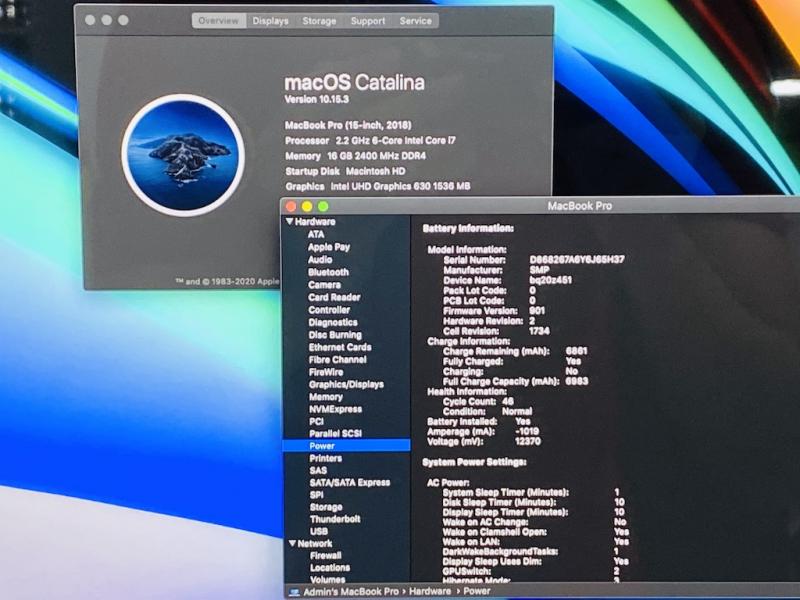This screenshot has height=600, width=800.
Task: Click the Intel UHD Graphics 630 line
Action: (x=378, y=186)
